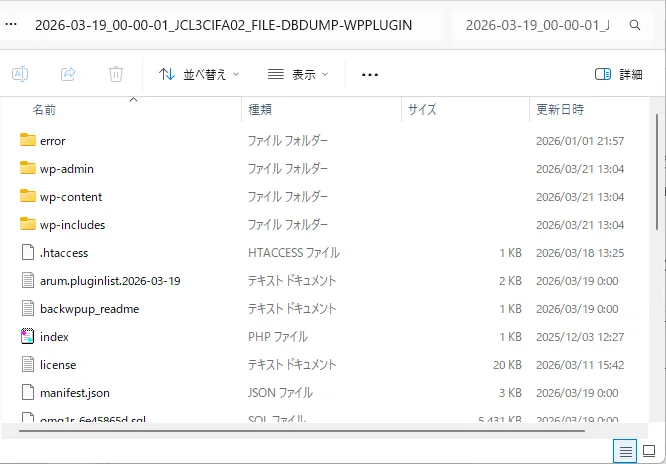Focus the folder search box
The height and width of the screenshot is (464, 666).
coord(552,25)
